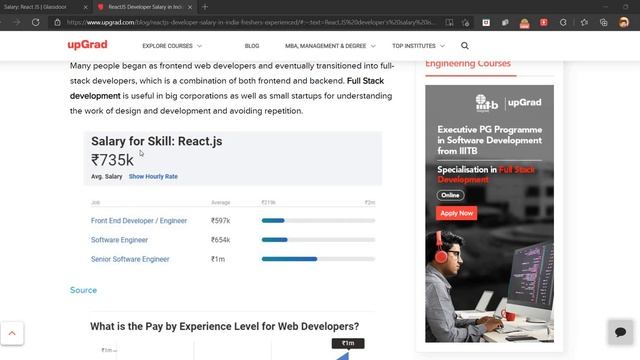
Task: Close the ReactJS Developer Salary tab
Action: [x=190, y=7]
